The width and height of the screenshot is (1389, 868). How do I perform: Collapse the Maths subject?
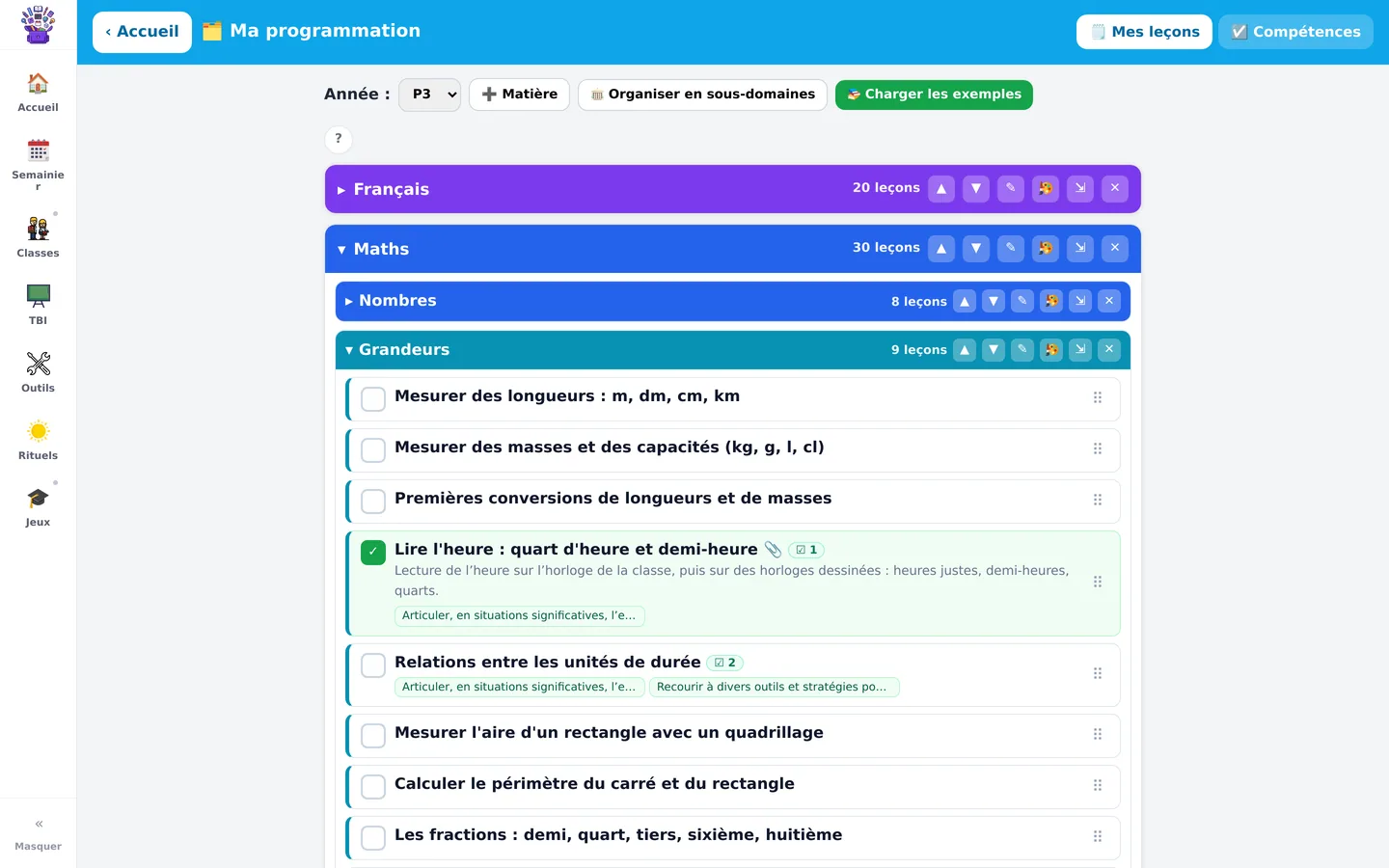pyautogui.click(x=341, y=250)
